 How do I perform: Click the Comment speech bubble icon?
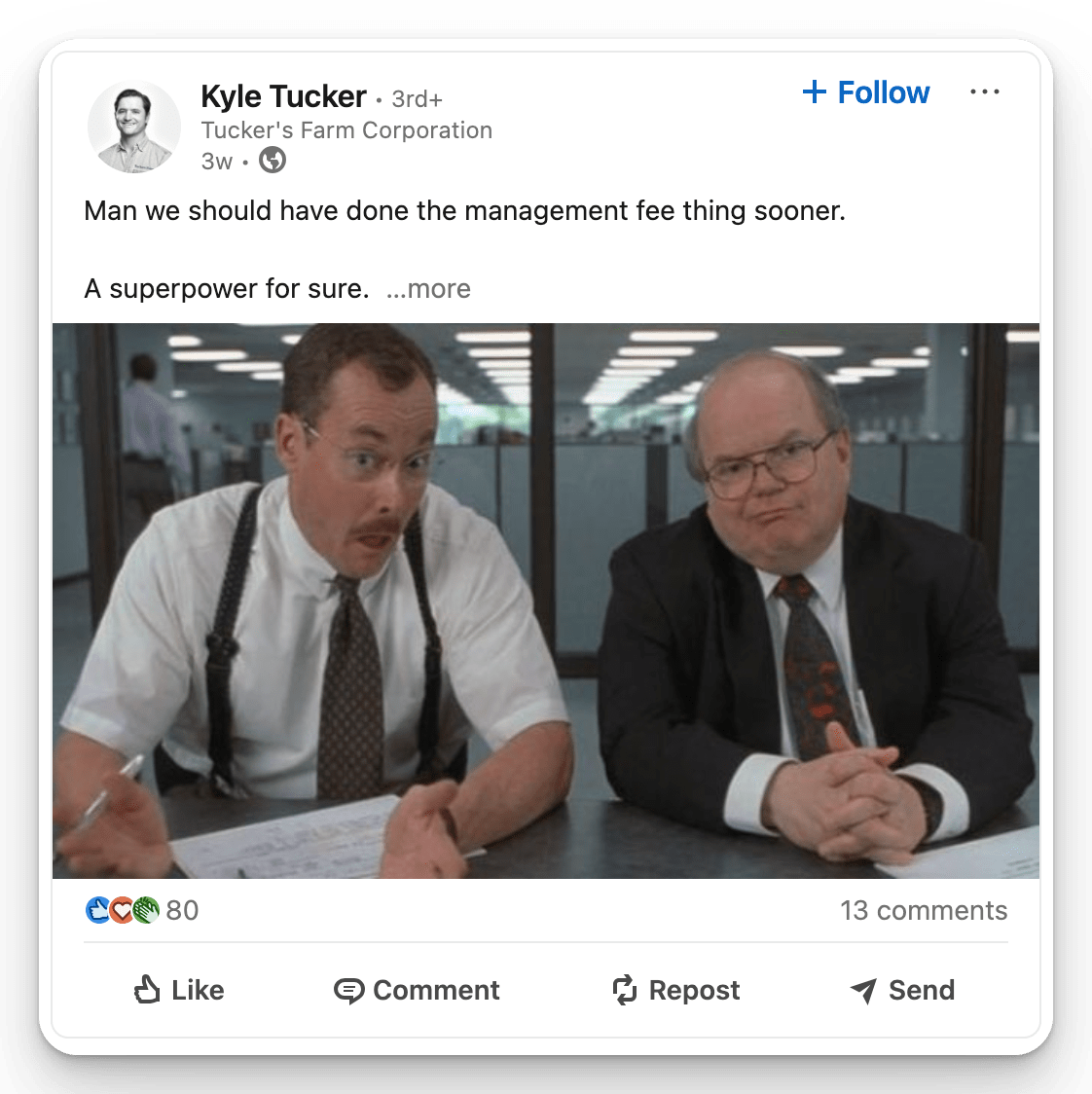click(348, 991)
